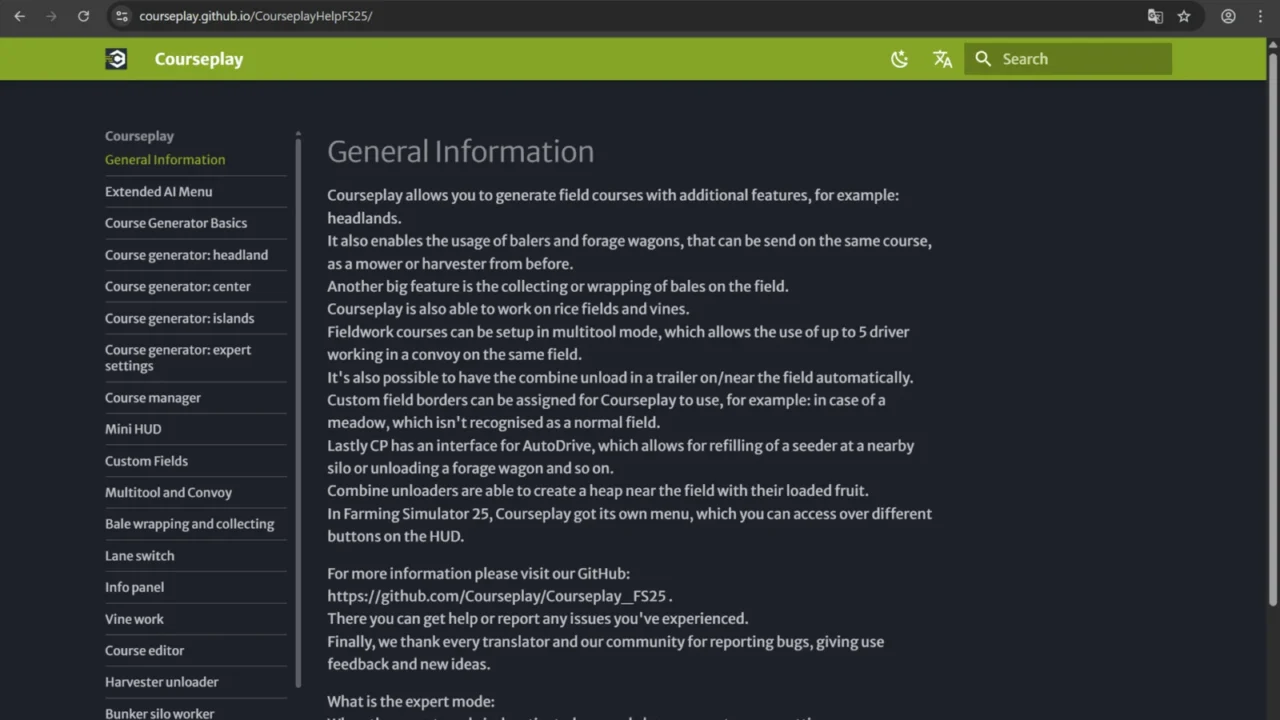Bookmark this page with the star icon
The image size is (1280, 720).
(1184, 16)
